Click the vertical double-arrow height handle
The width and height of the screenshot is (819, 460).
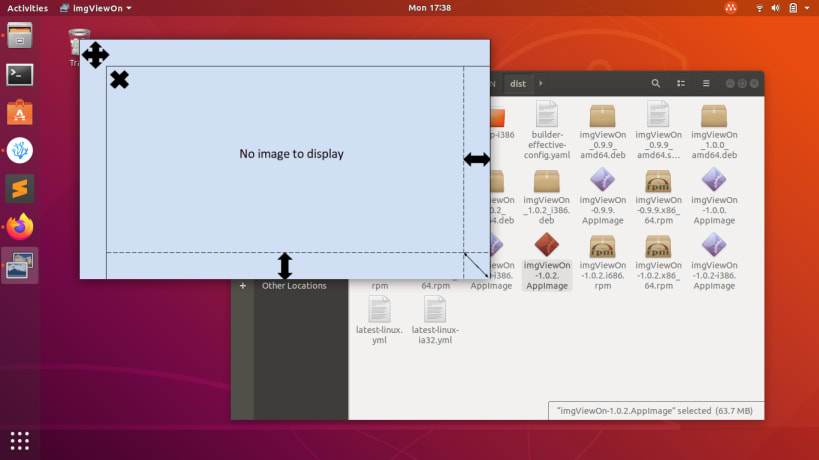click(285, 266)
